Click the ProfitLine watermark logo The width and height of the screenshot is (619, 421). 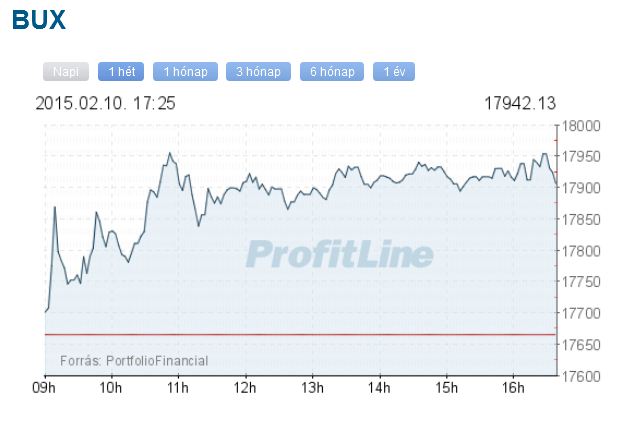[340, 254]
